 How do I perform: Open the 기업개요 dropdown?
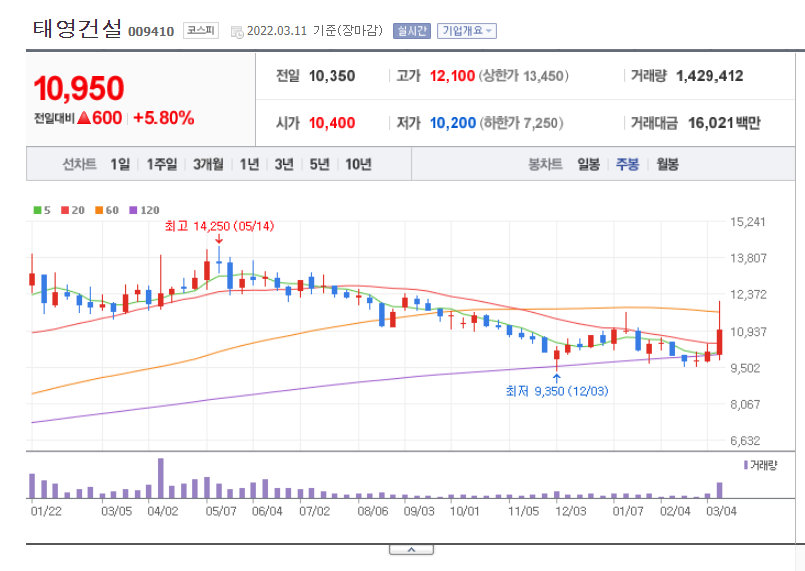(467, 31)
